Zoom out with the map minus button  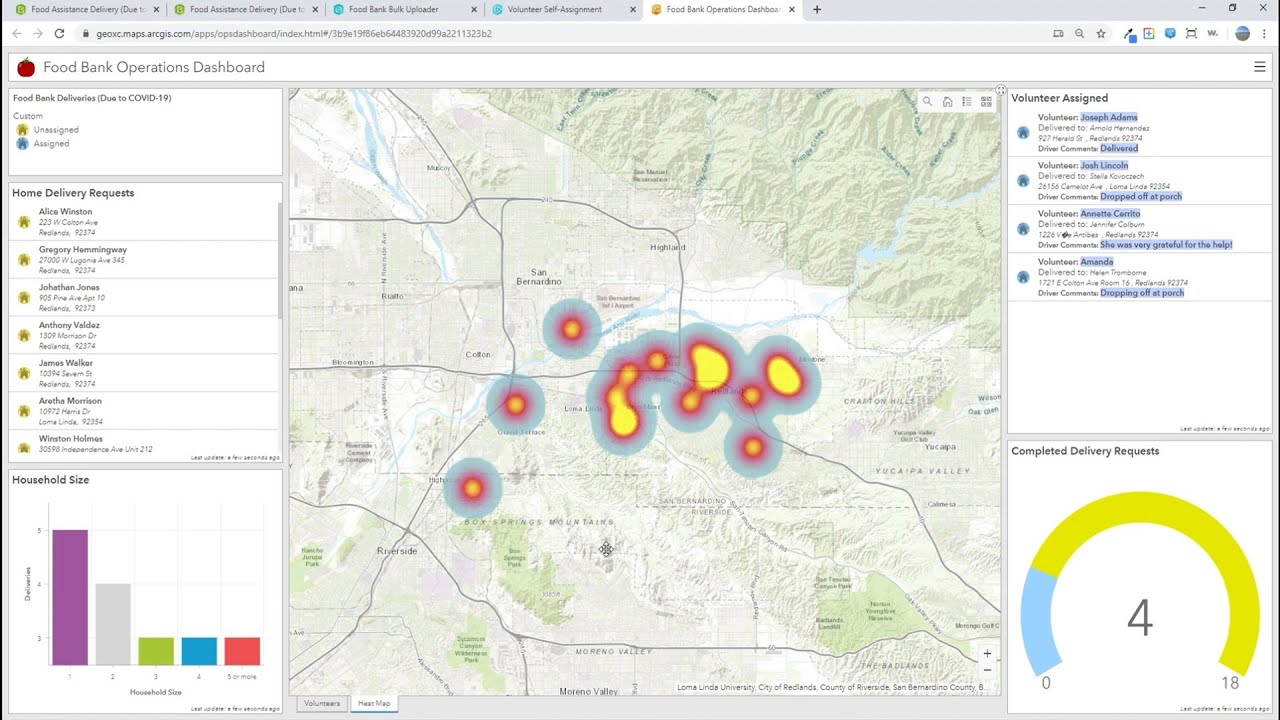987,670
